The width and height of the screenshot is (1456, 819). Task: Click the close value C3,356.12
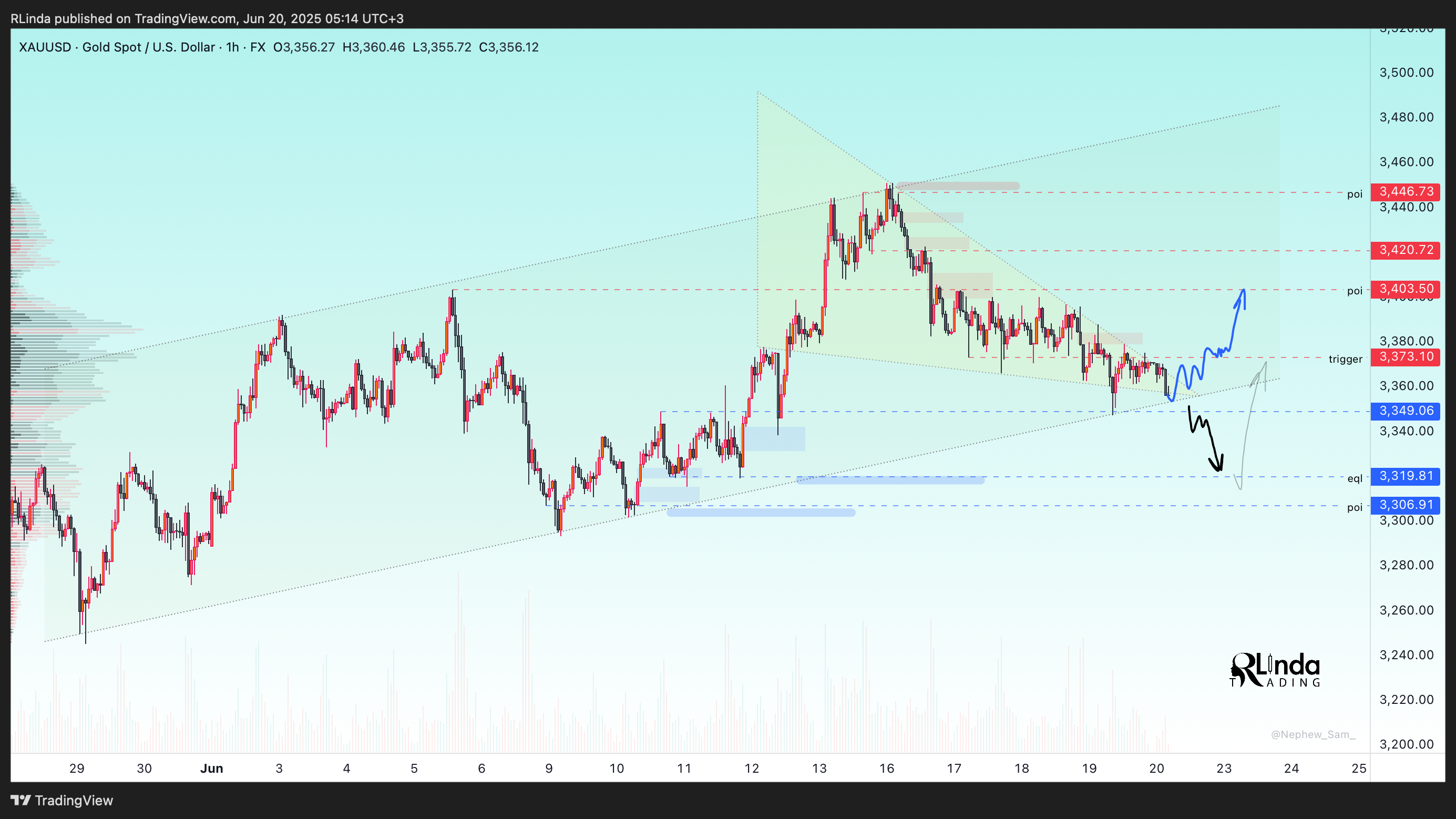pos(509,47)
